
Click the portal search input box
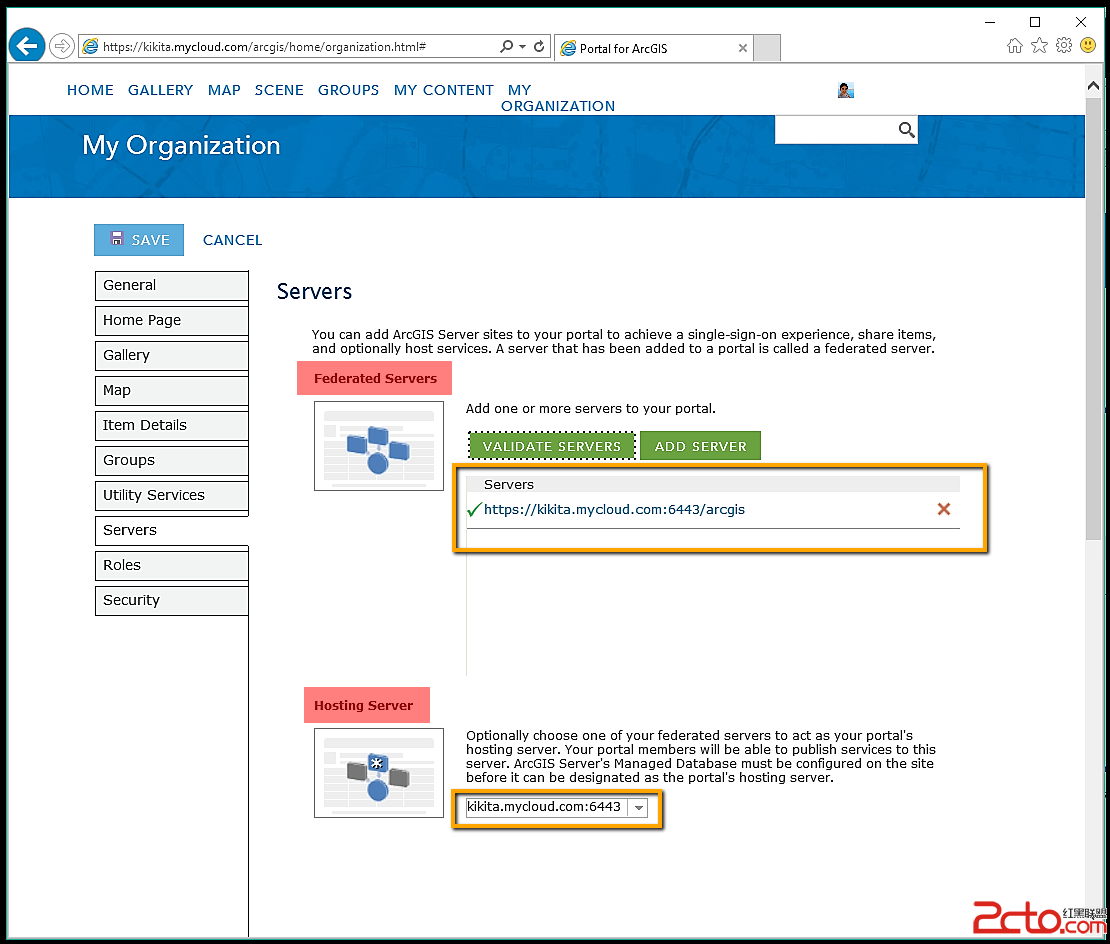(835, 129)
